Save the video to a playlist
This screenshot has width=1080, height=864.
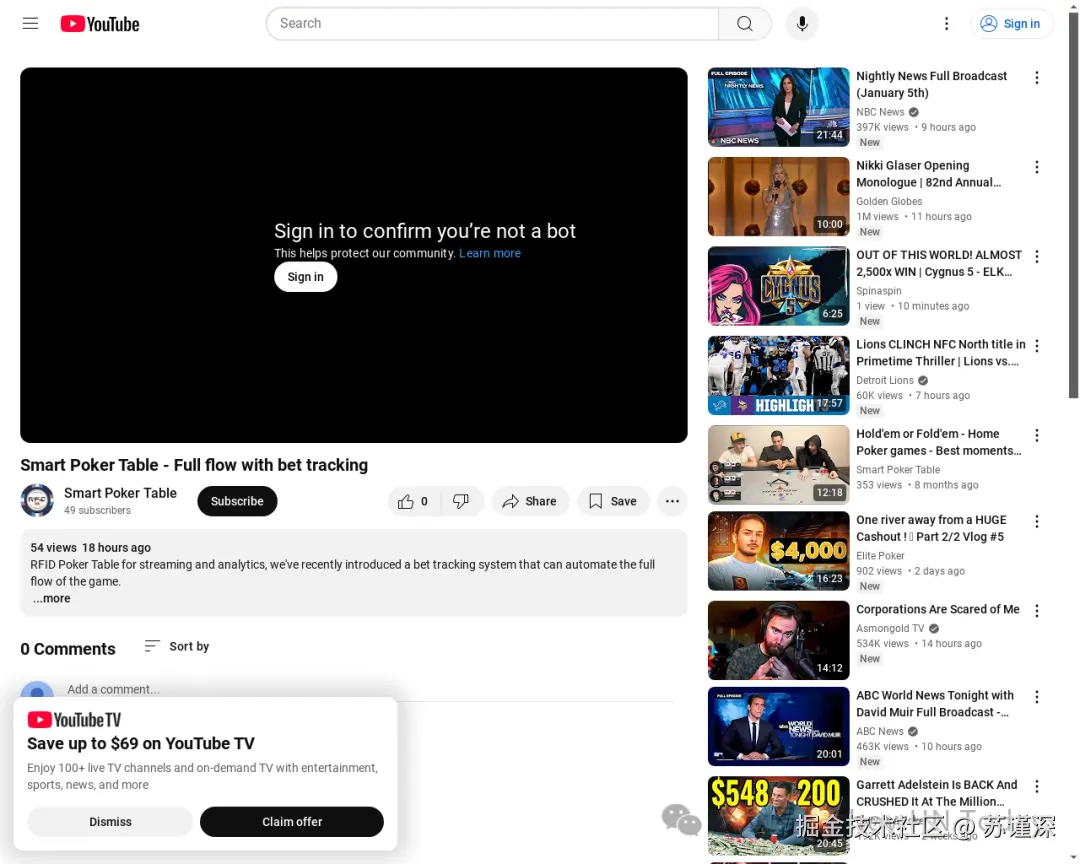613,501
